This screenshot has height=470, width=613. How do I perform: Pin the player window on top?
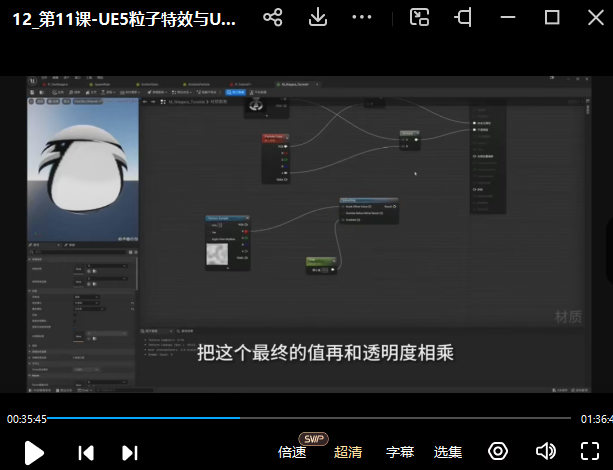(464, 18)
